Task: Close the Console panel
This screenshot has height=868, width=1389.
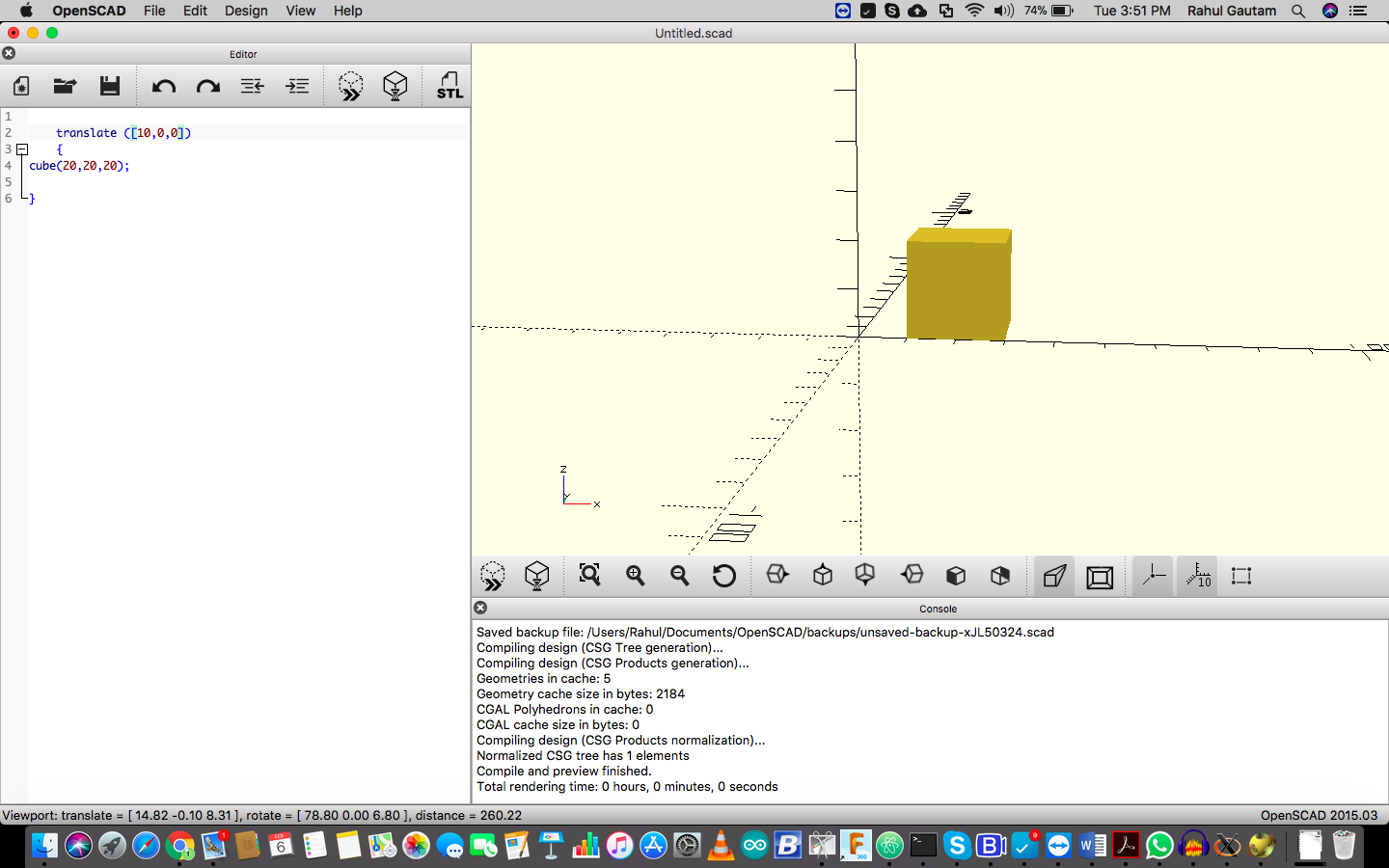Action: click(480, 608)
